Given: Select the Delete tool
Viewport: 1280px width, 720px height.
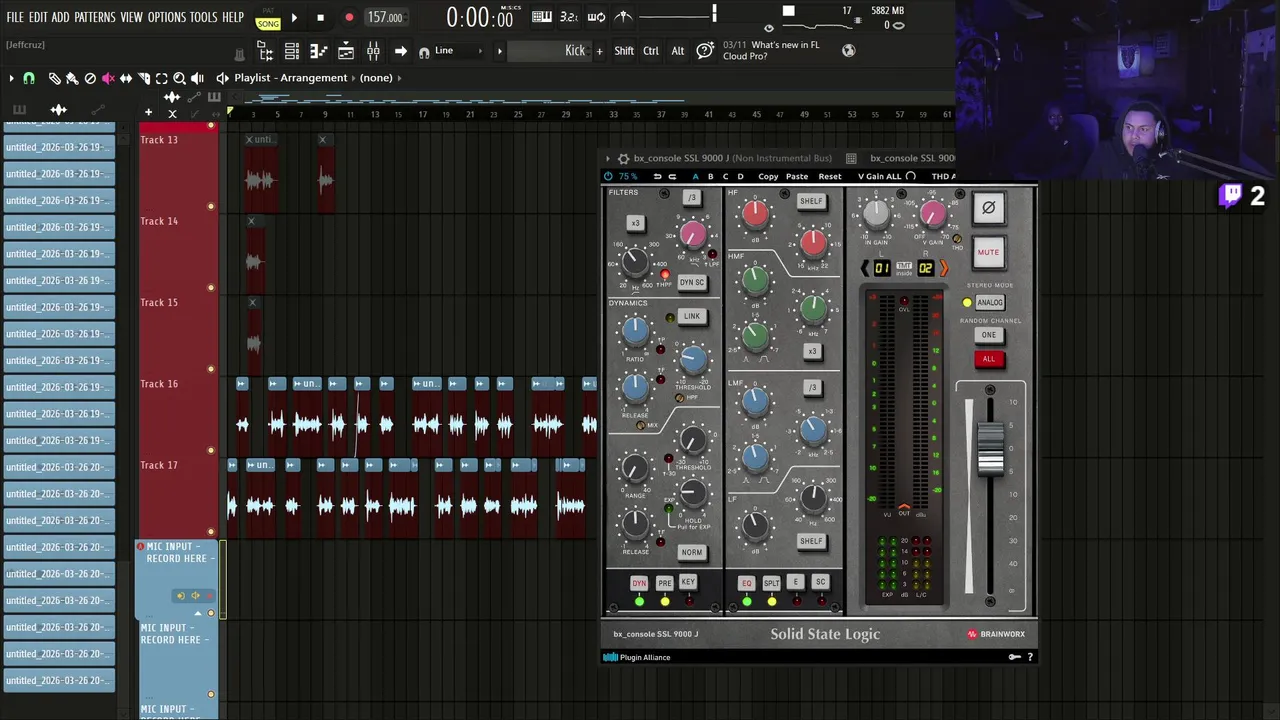Looking at the screenshot, I should pos(90,78).
